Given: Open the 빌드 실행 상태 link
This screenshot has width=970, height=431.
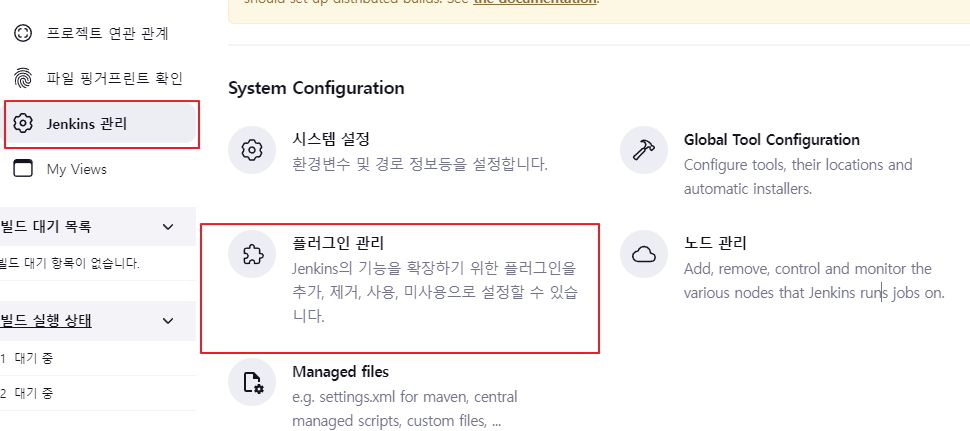Looking at the screenshot, I should point(46,321).
